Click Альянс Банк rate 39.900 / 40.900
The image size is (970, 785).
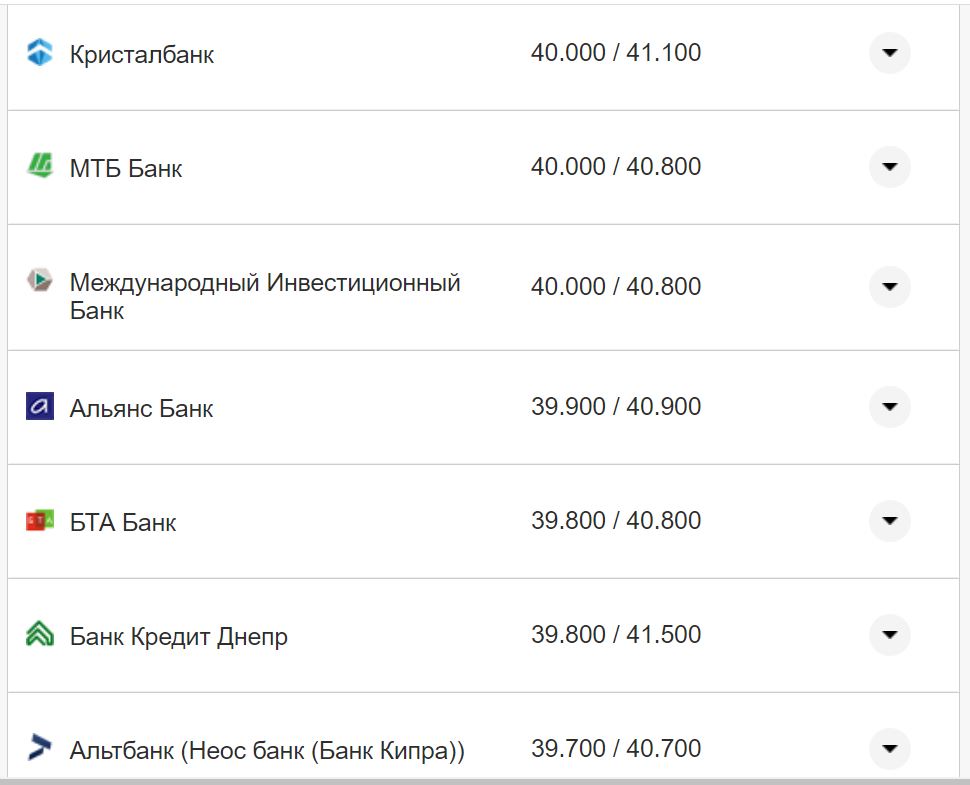tap(615, 407)
